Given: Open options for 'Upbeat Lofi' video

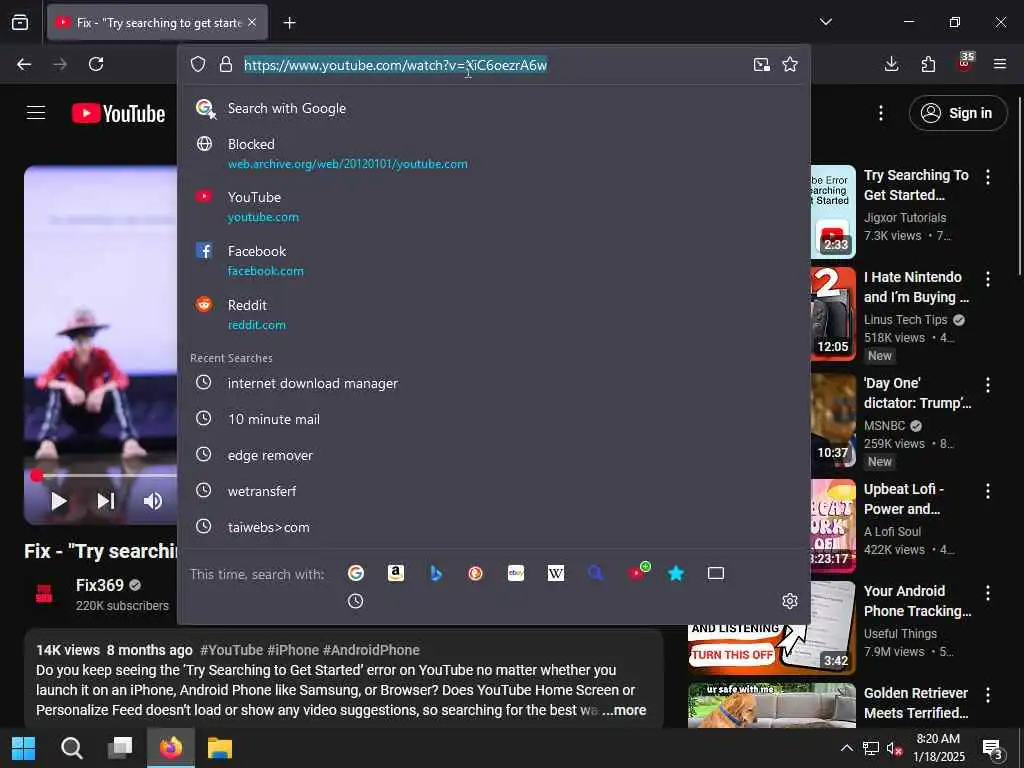Looking at the screenshot, I should pyautogui.click(x=987, y=491).
